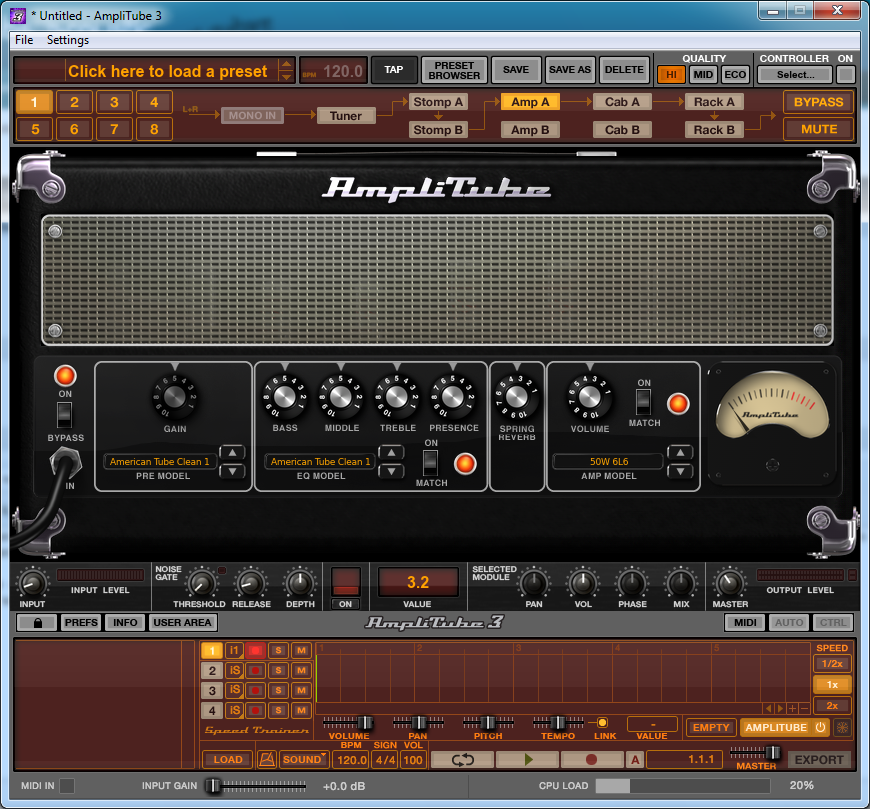Viewport: 870px width, 809px height.
Task: Click the AMP MODEL down arrow
Action: [680, 471]
